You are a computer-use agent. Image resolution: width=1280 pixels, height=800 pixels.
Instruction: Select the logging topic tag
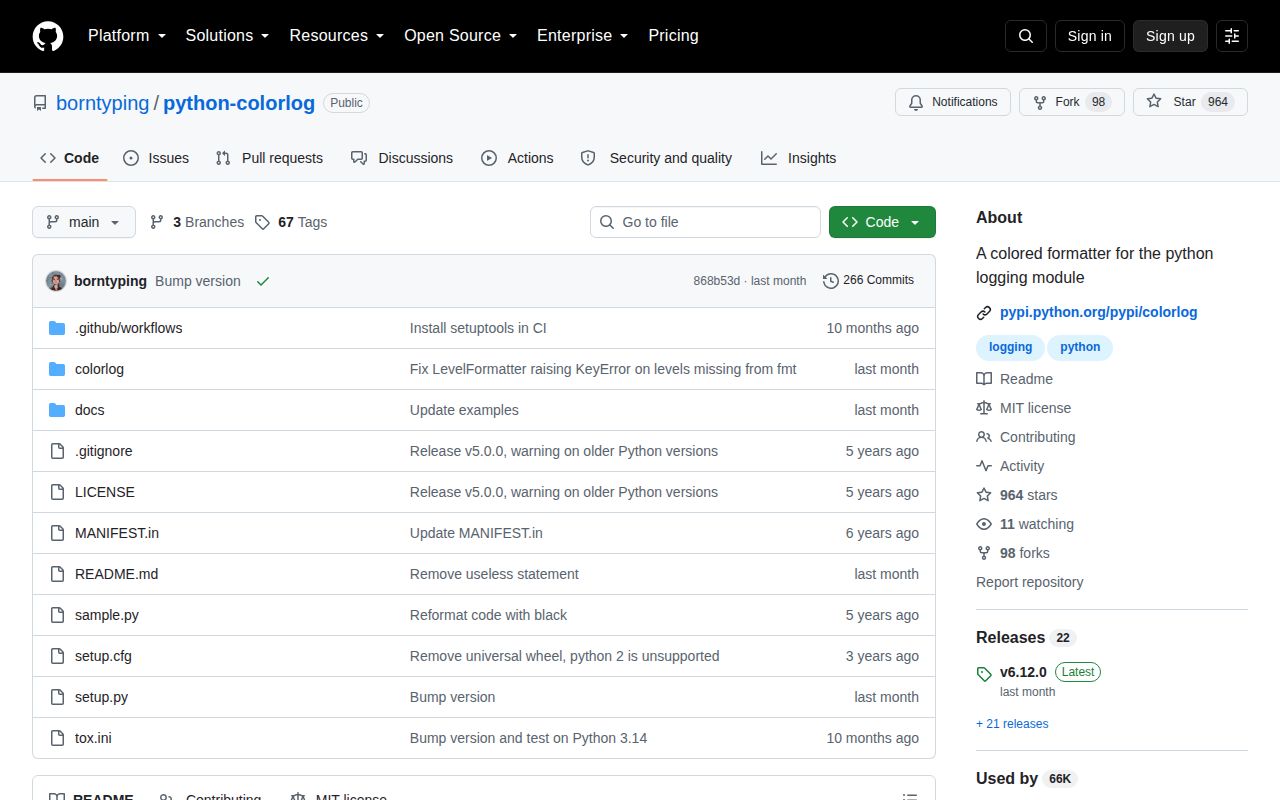[1010, 347]
